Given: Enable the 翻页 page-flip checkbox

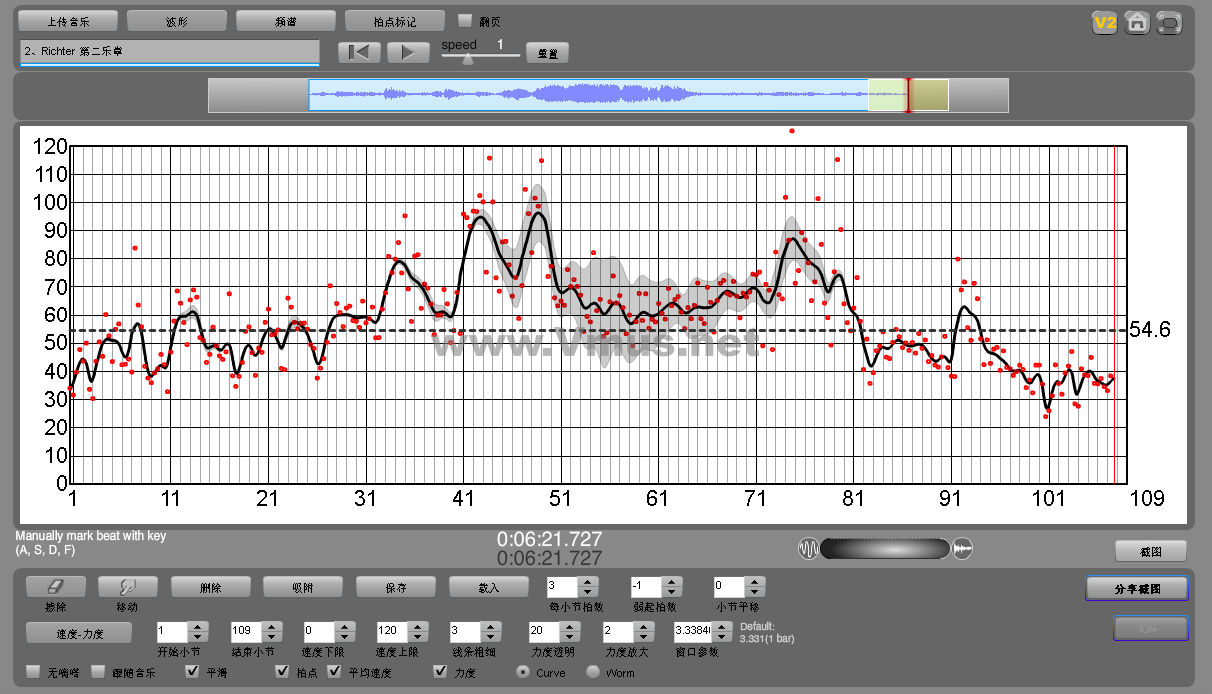Looking at the screenshot, I should pos(464,20).
